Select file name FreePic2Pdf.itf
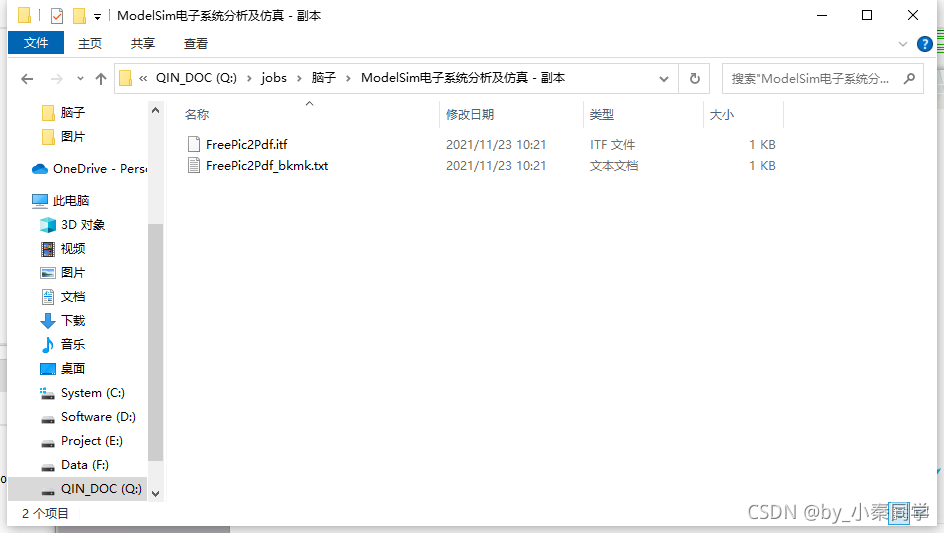This screenshot has width=944, height=533. [246, 145]
